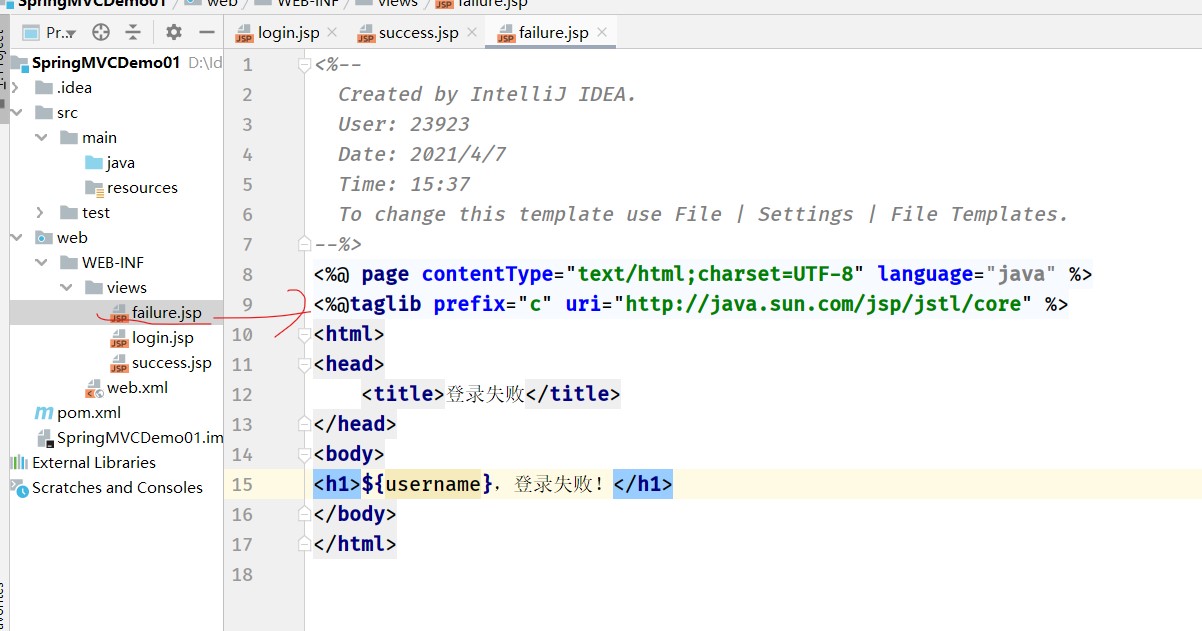Click line number 18 in the gutter

[x=241, y=574]
